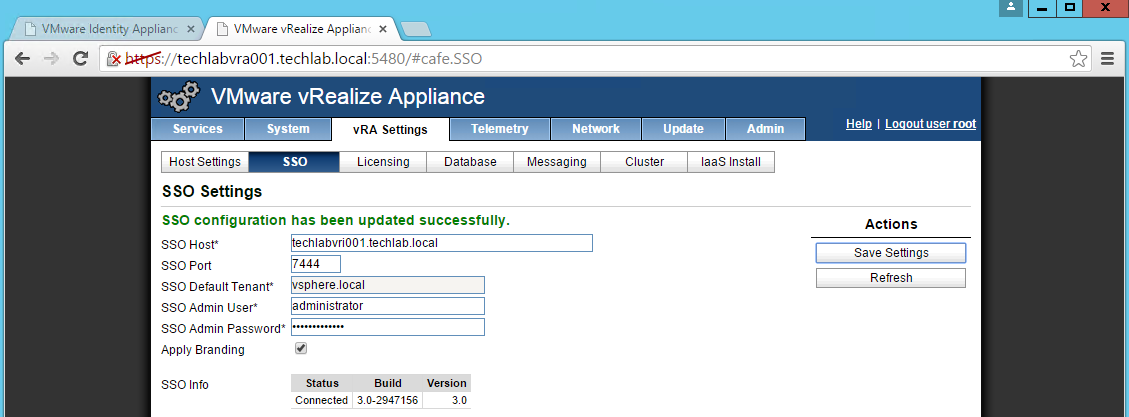Go back using browser back arrow
Viewport: 1129px width, 417px height.
(22, 59)
